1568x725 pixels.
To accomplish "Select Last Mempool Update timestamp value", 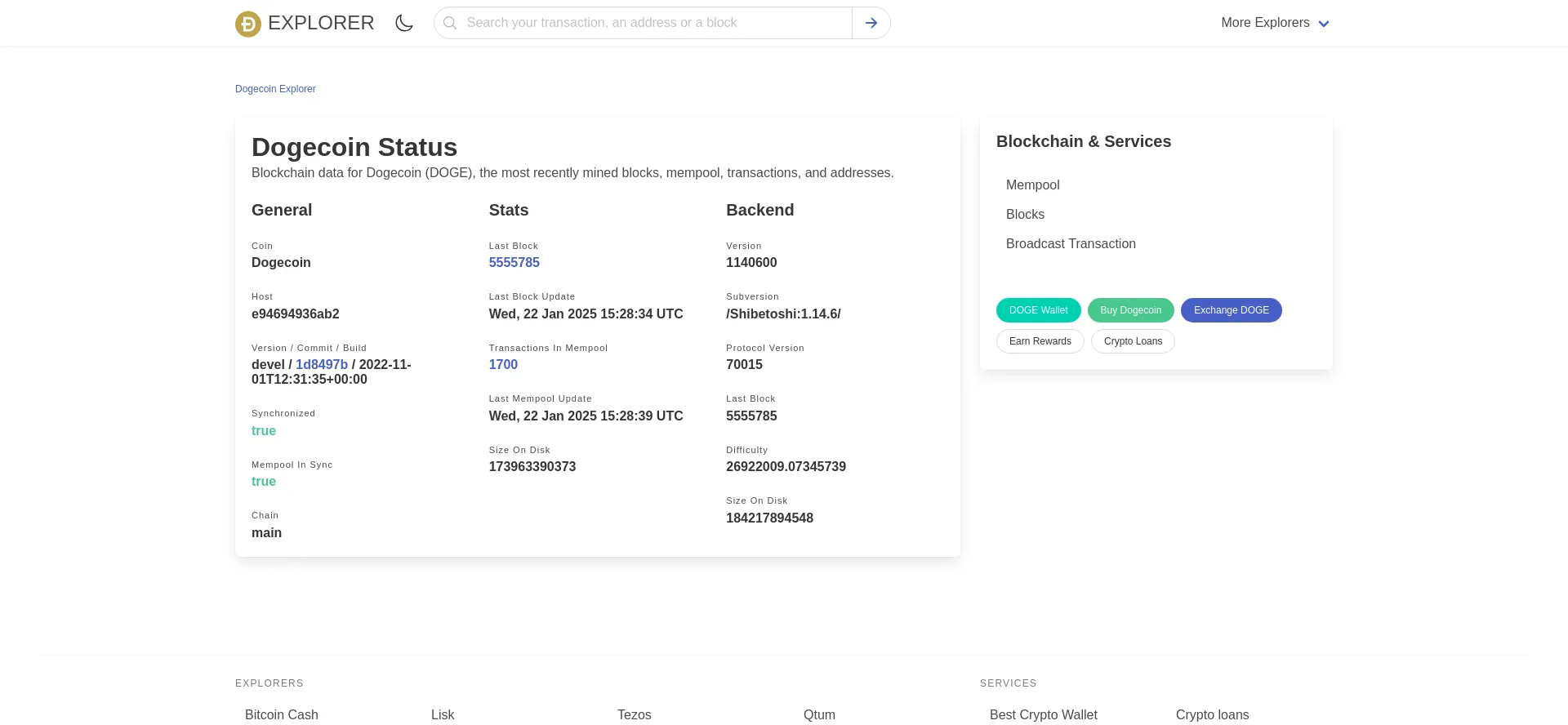I will point(586,416).
